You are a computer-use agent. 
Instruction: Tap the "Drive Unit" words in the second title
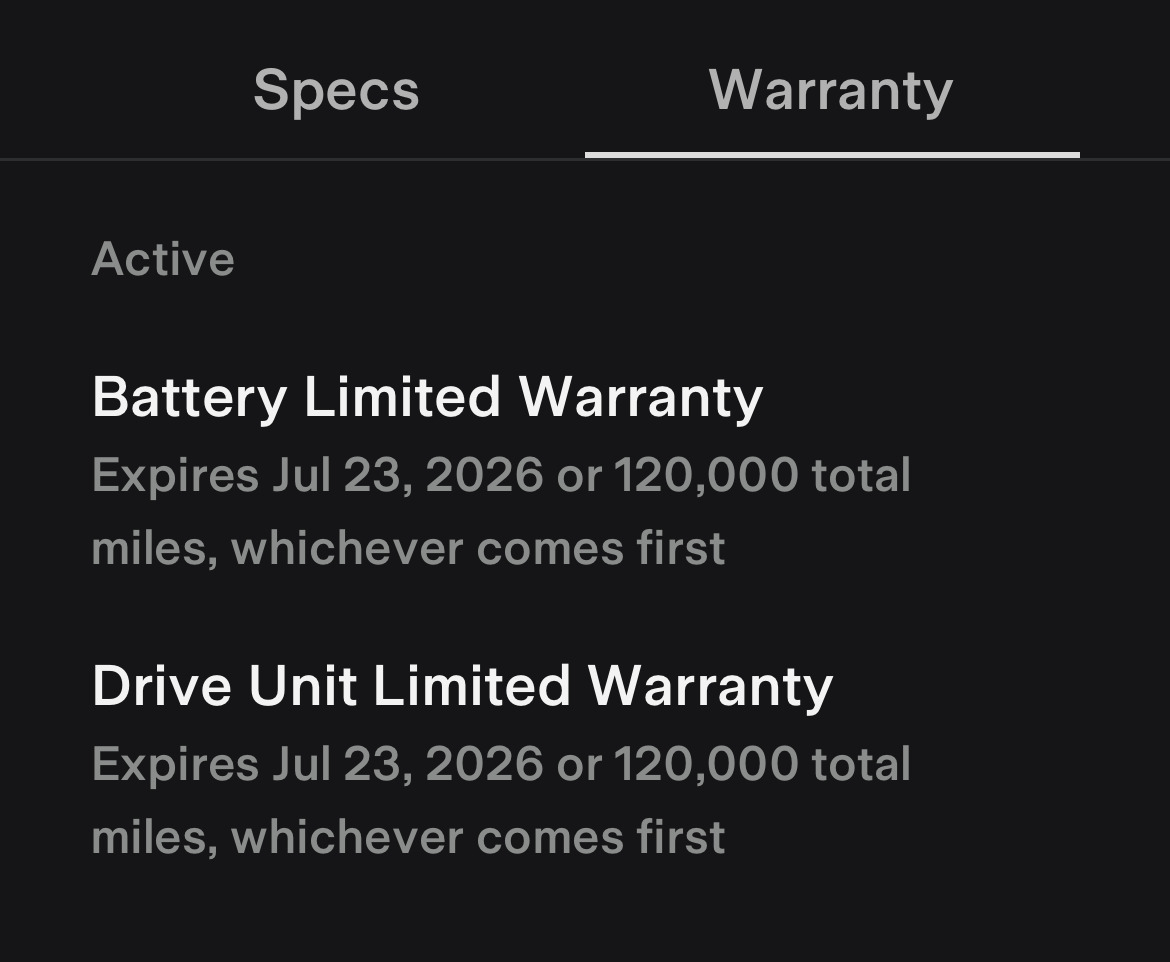tap(224, 687)
